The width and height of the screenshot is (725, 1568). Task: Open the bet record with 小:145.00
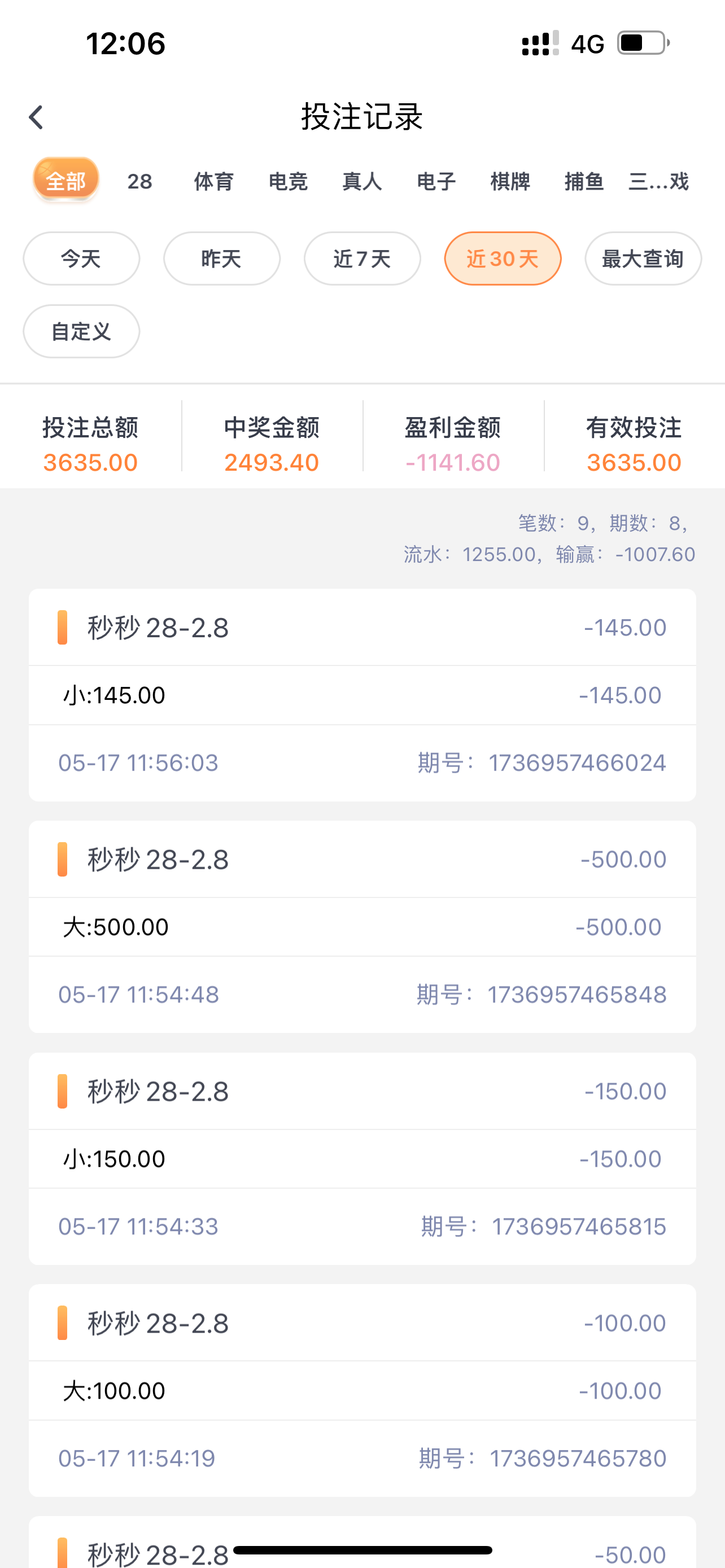(115, 695)
